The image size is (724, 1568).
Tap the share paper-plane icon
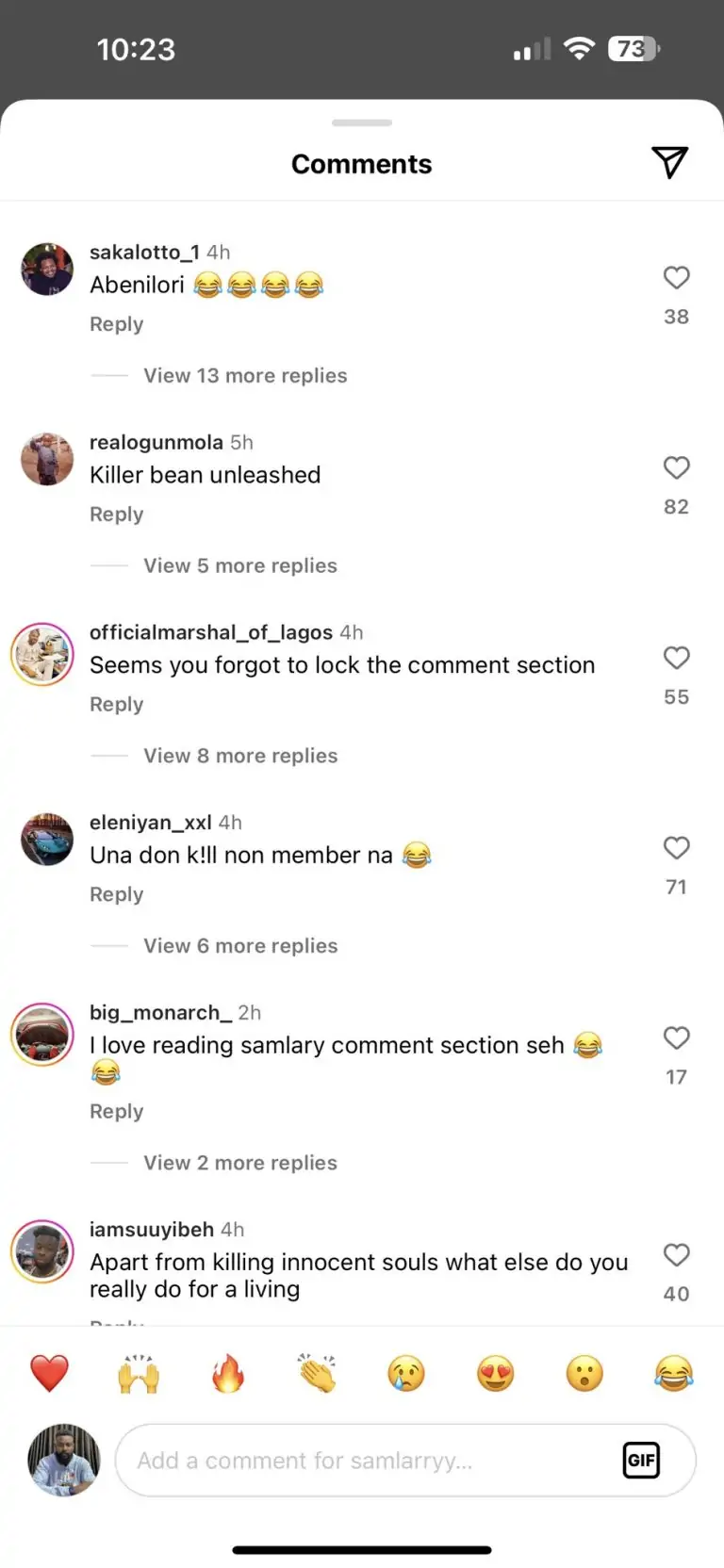coord(669,163)
